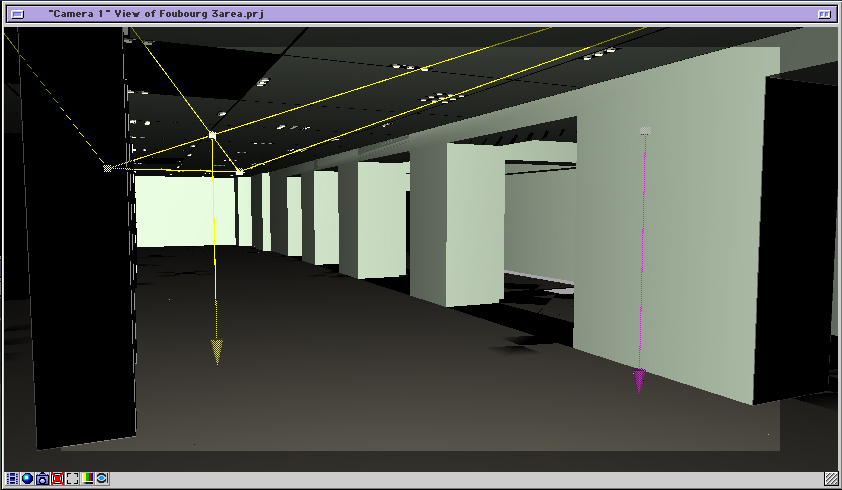Click the red crossed-out box icon
This screenshot has width=842, height=490.
point(57,479)
